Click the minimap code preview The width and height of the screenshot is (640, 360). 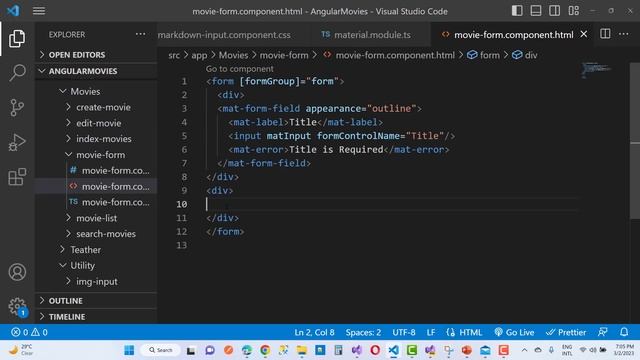(596, 70)
